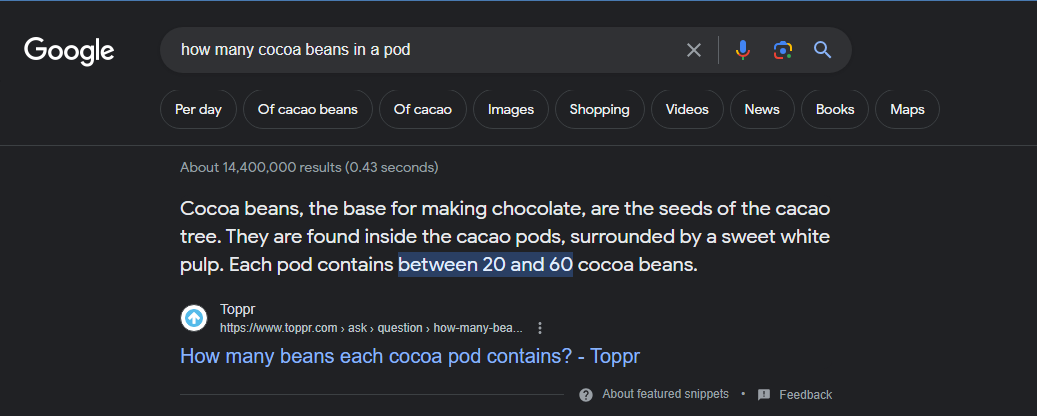Start voice search with the microphone icon
This screenshot has height=416, width=1037.
pos(742,50)
